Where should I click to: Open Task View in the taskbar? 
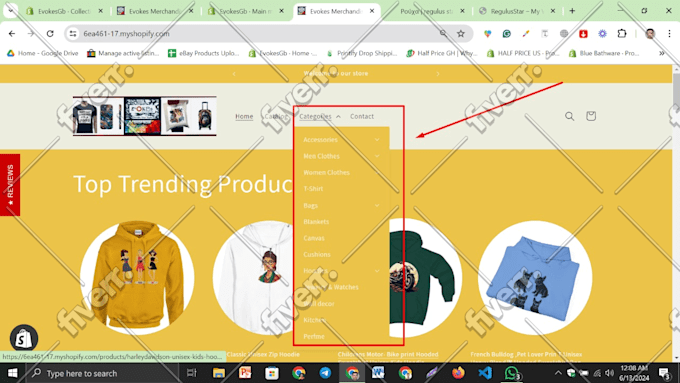tap(191, 373)
